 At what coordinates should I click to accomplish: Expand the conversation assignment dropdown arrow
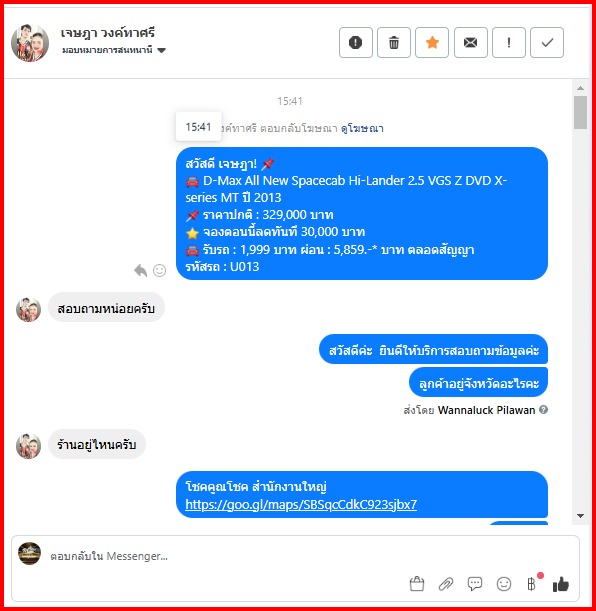[x=161, y=50]
